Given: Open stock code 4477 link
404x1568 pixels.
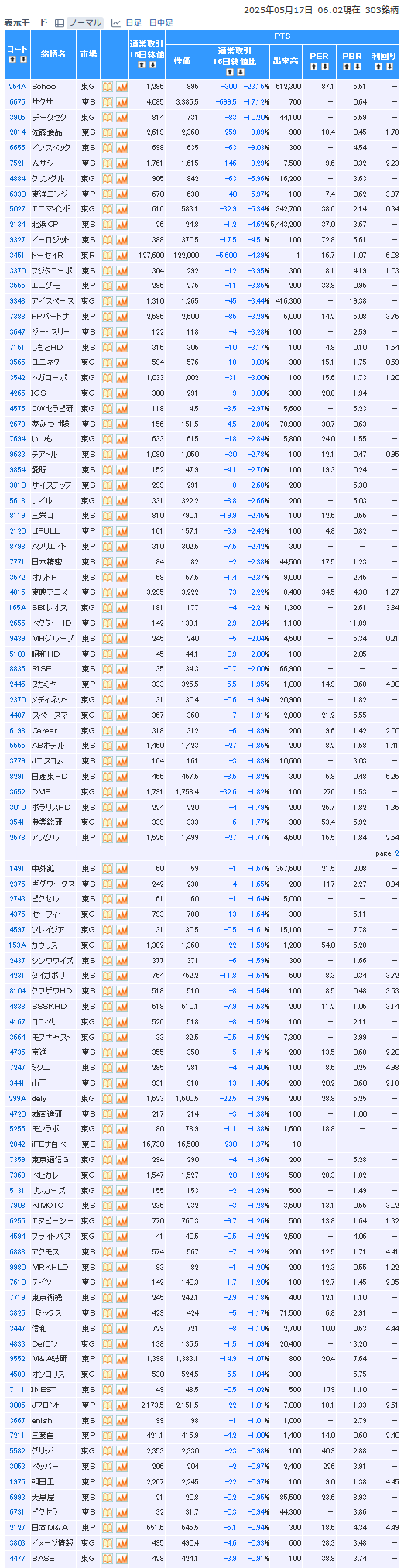Looking at the screenshot, I should pos(17,1559).
